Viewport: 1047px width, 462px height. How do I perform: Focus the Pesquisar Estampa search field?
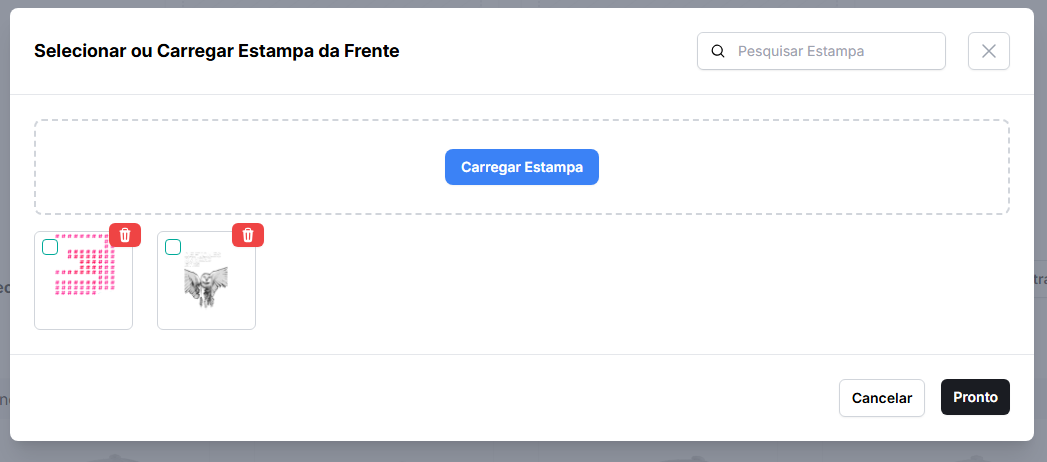point(835,51)
